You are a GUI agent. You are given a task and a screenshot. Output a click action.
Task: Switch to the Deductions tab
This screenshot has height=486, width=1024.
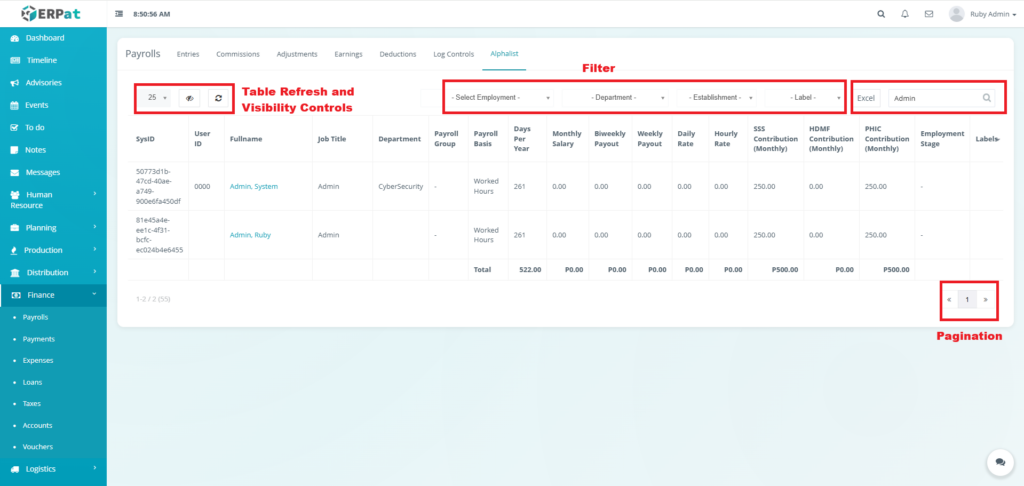click(398, 54)
